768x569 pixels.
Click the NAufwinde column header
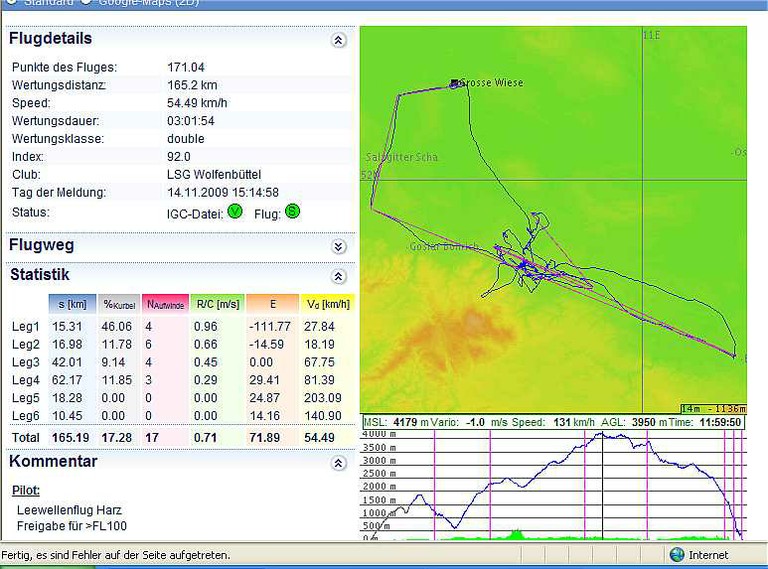click(165, 304)
